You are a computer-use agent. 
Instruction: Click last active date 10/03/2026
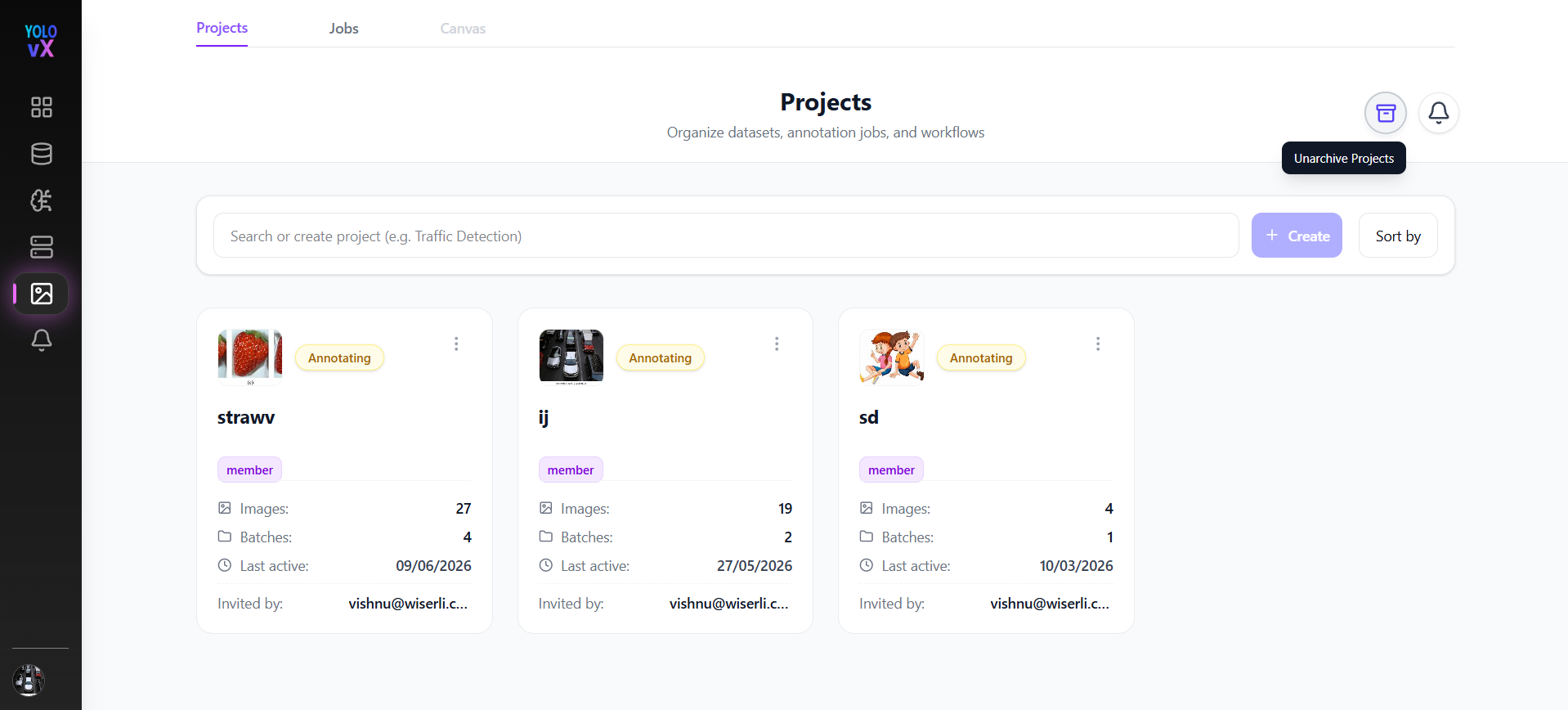(1076, 566)
